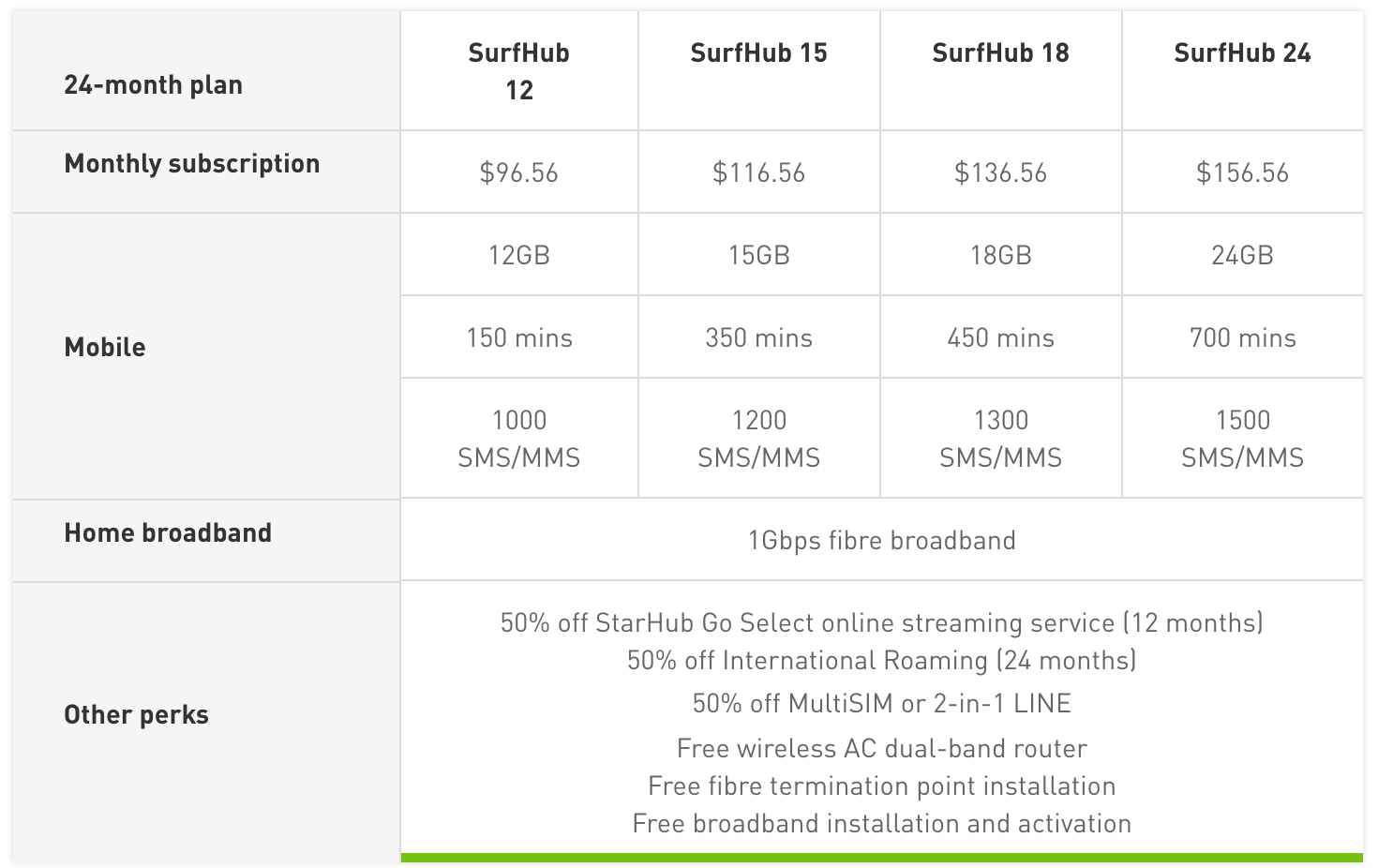
Task: Click the 350 mins talktime cell
Action: [758, 337]
